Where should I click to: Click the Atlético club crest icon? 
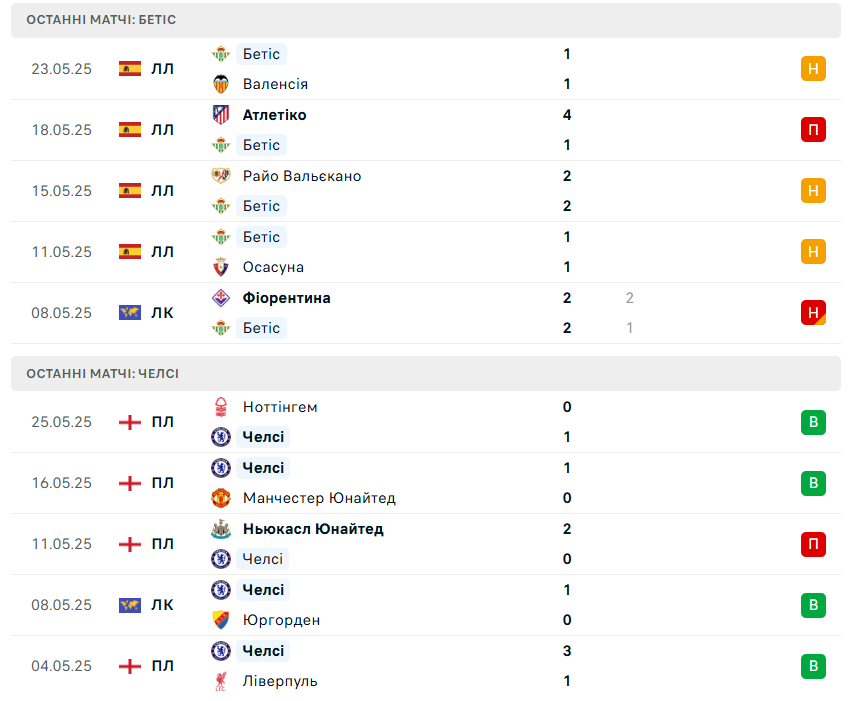tap(221, 115)
